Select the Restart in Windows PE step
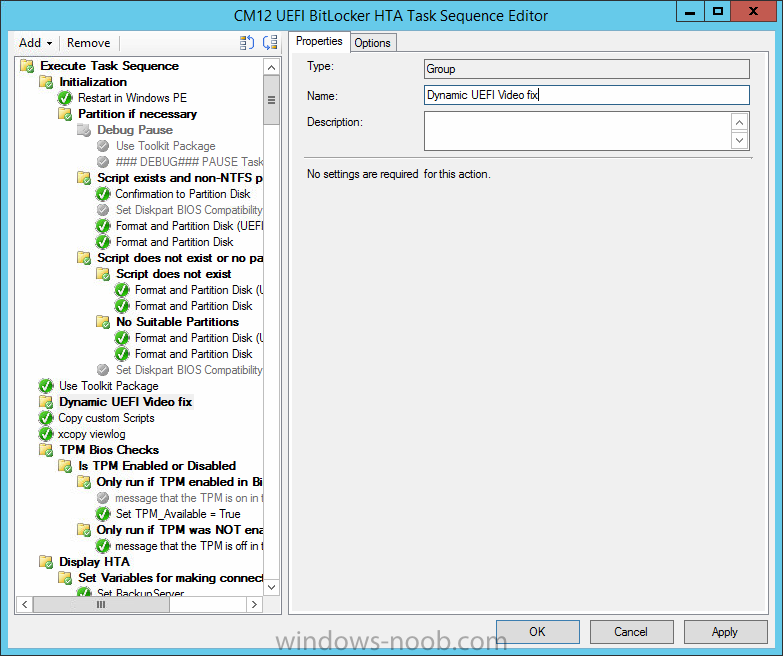Image resolution: width=783 pixels, height=656 pixels. (132, 98)
